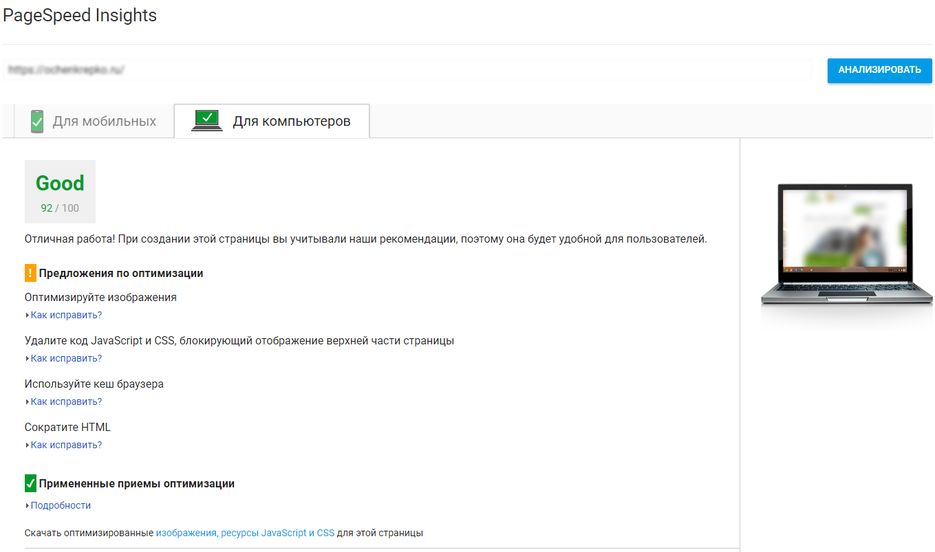The image size is (935, 552).
Task: Click the green checkmark applied-optimizations icon
Action: point(30,483)
